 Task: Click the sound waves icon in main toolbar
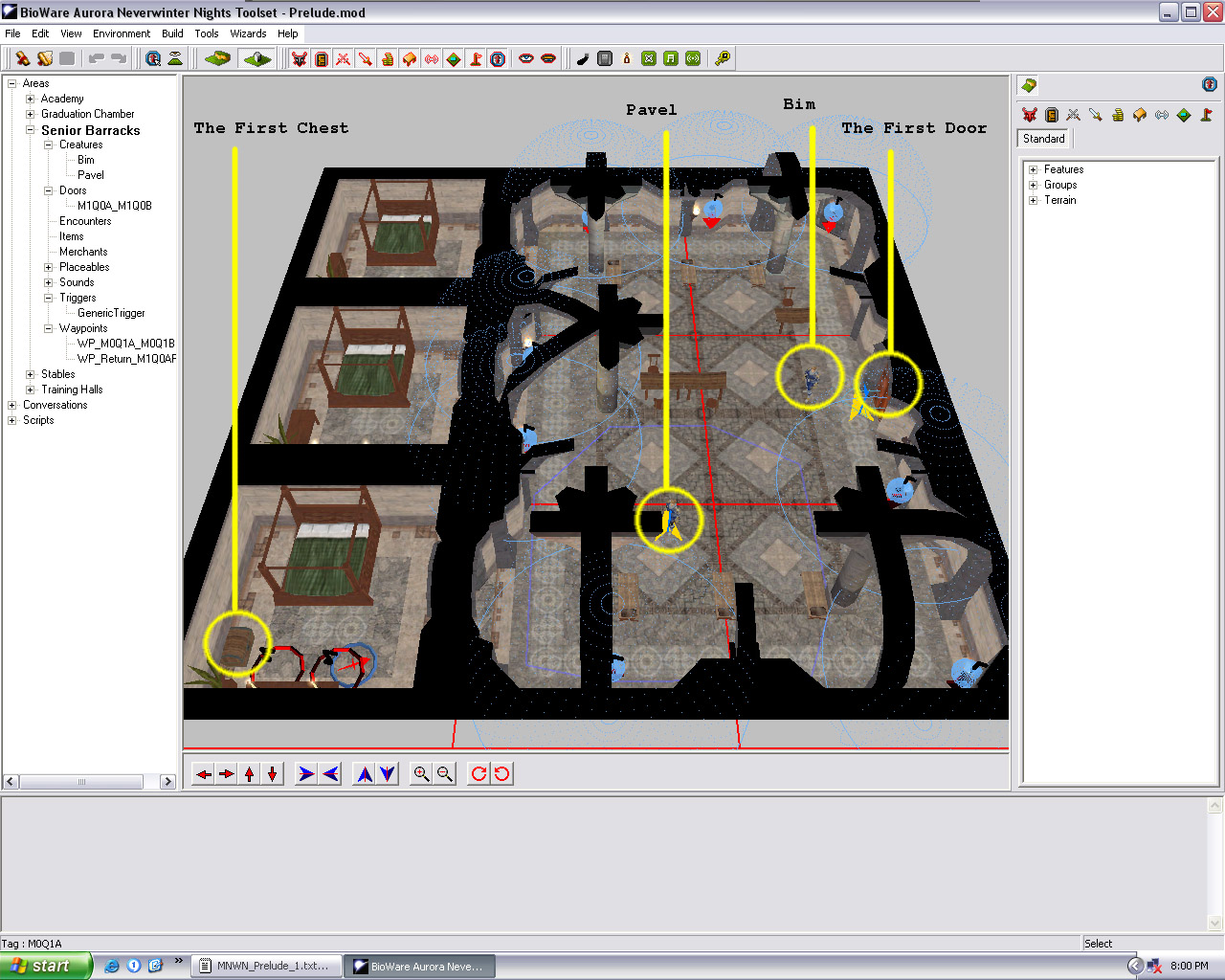[x=432, y=58]
